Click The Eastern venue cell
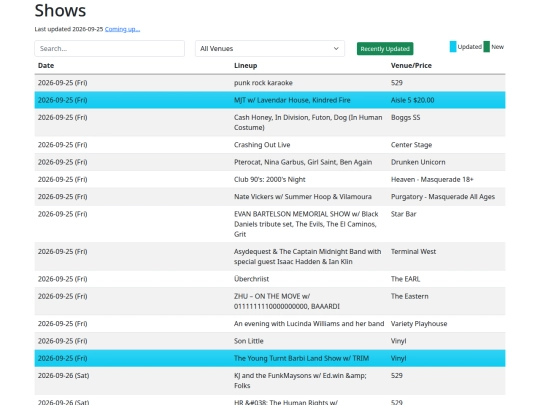Image resolution: width=540 pixels, height=405 pixels. point(409,296)
